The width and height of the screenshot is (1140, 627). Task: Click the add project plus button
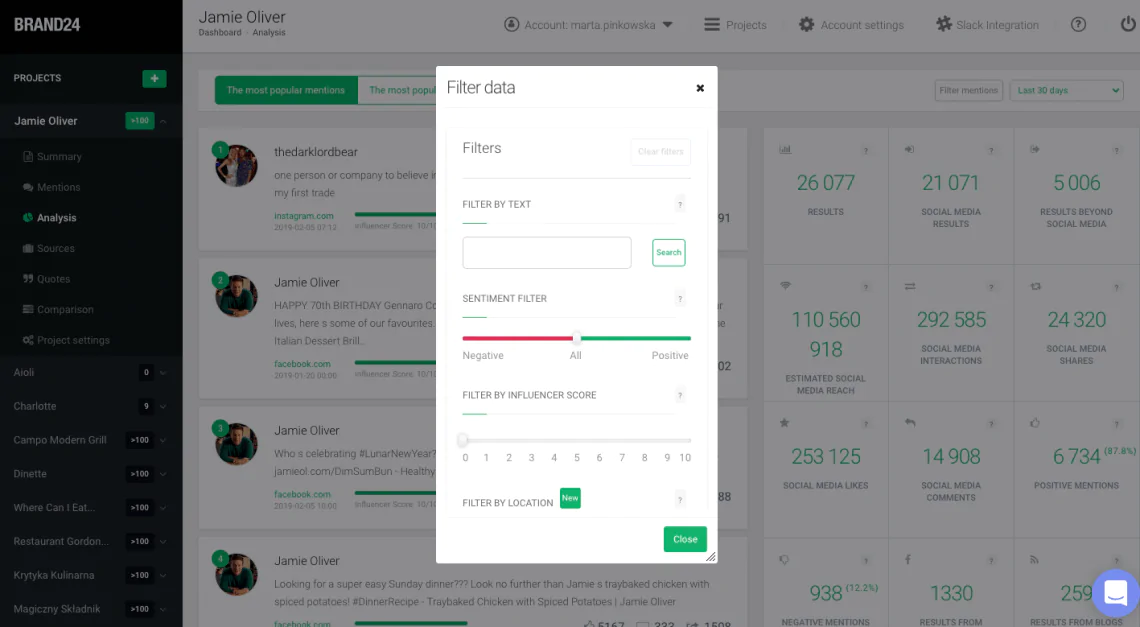[154, 79]
